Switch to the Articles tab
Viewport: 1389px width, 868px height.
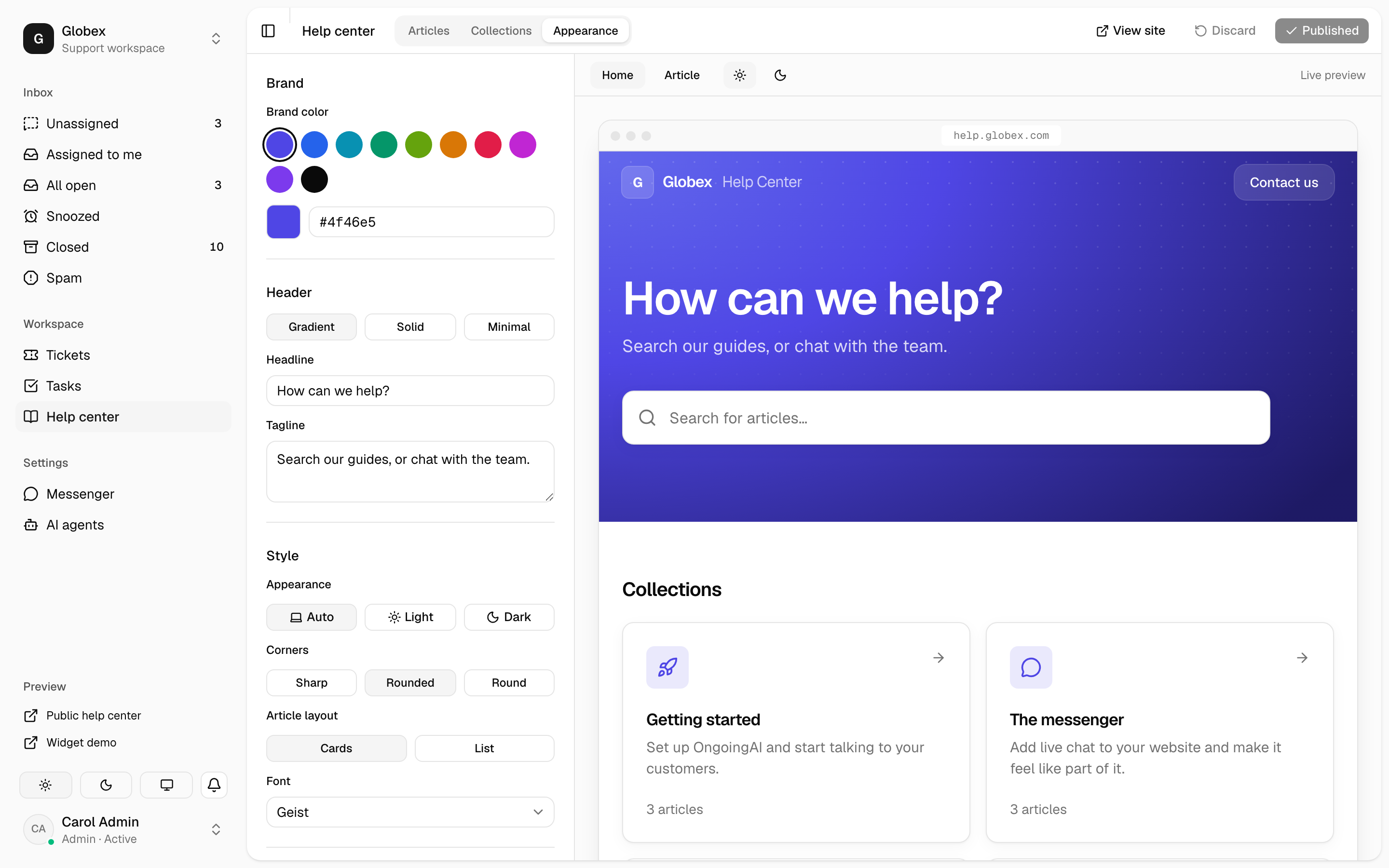(428, 30)
